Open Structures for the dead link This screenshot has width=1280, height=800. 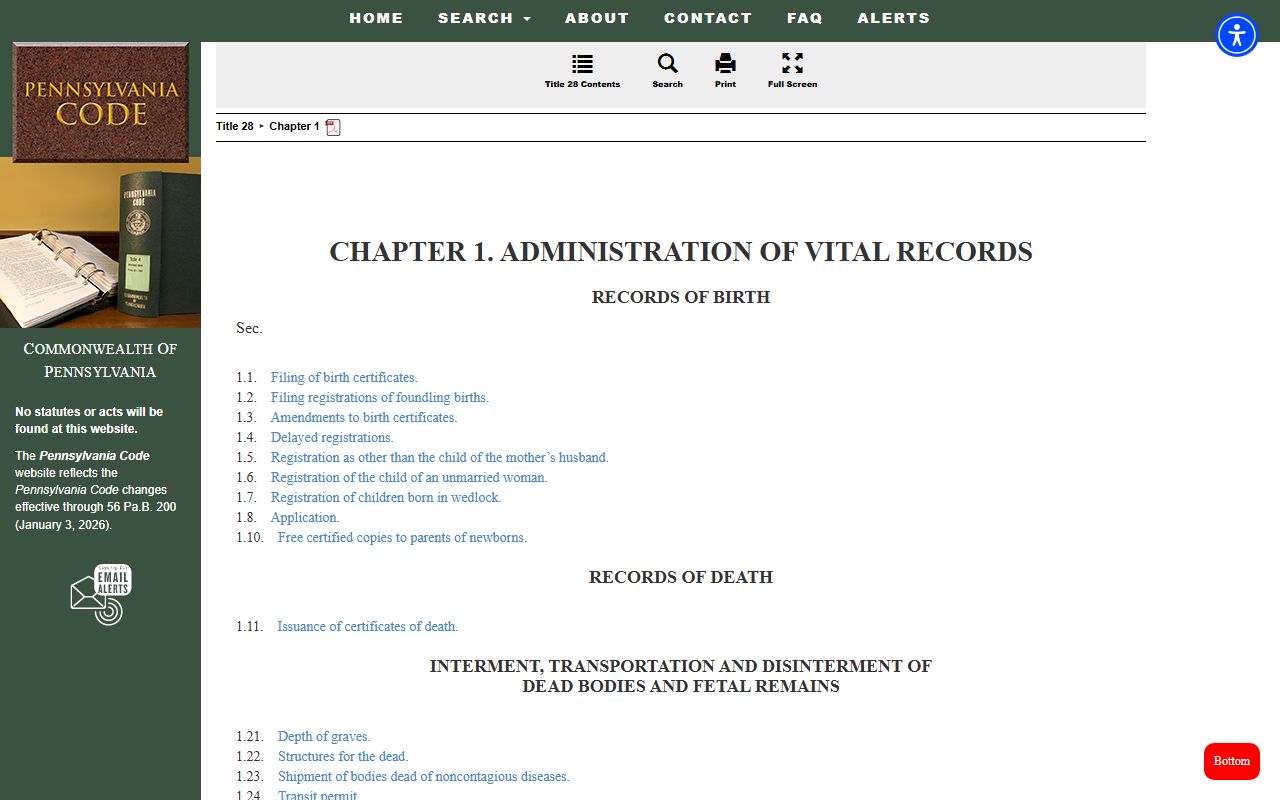(x=343, y=756)
